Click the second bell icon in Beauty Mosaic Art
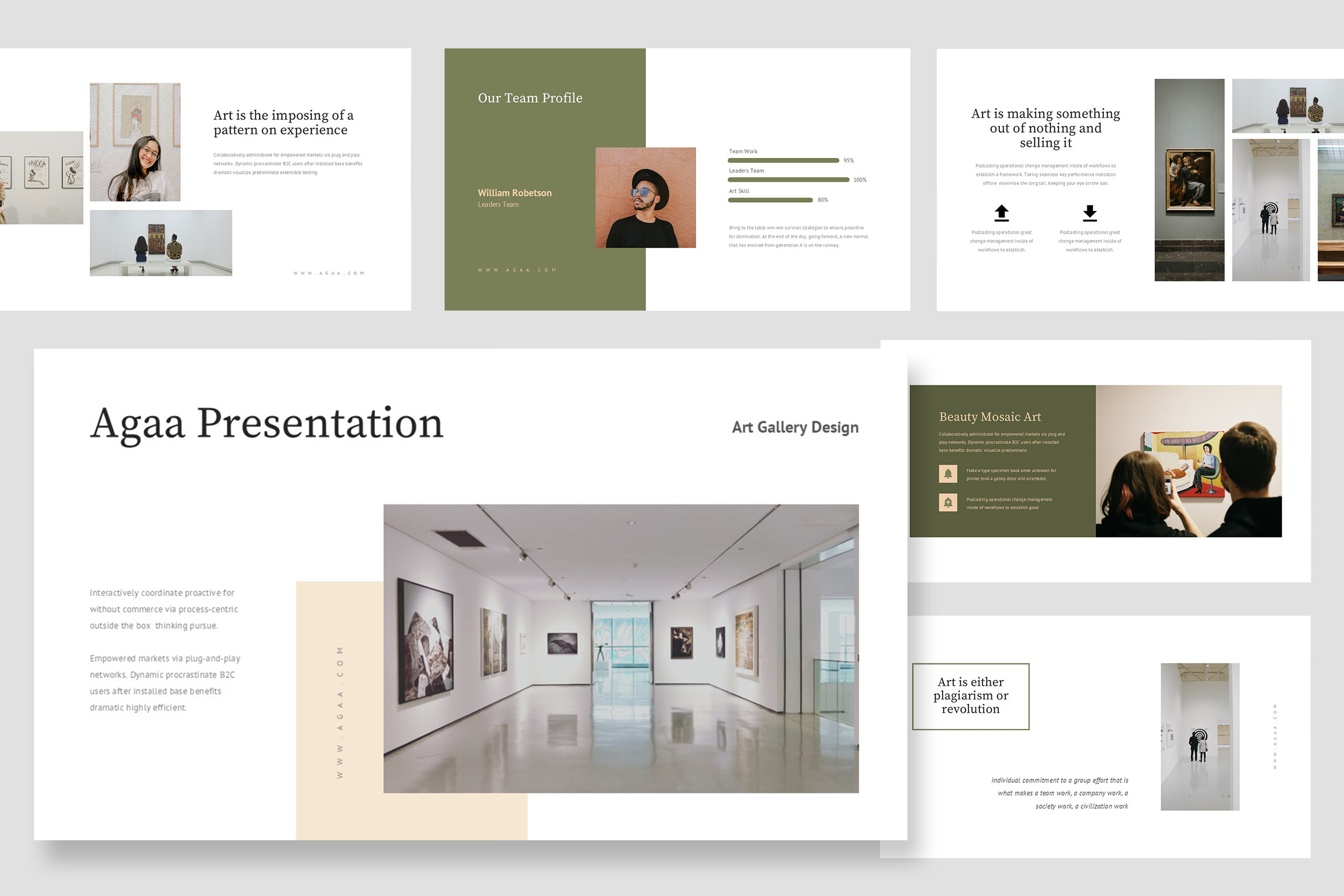1344x896 pixels. pos(948,503)
